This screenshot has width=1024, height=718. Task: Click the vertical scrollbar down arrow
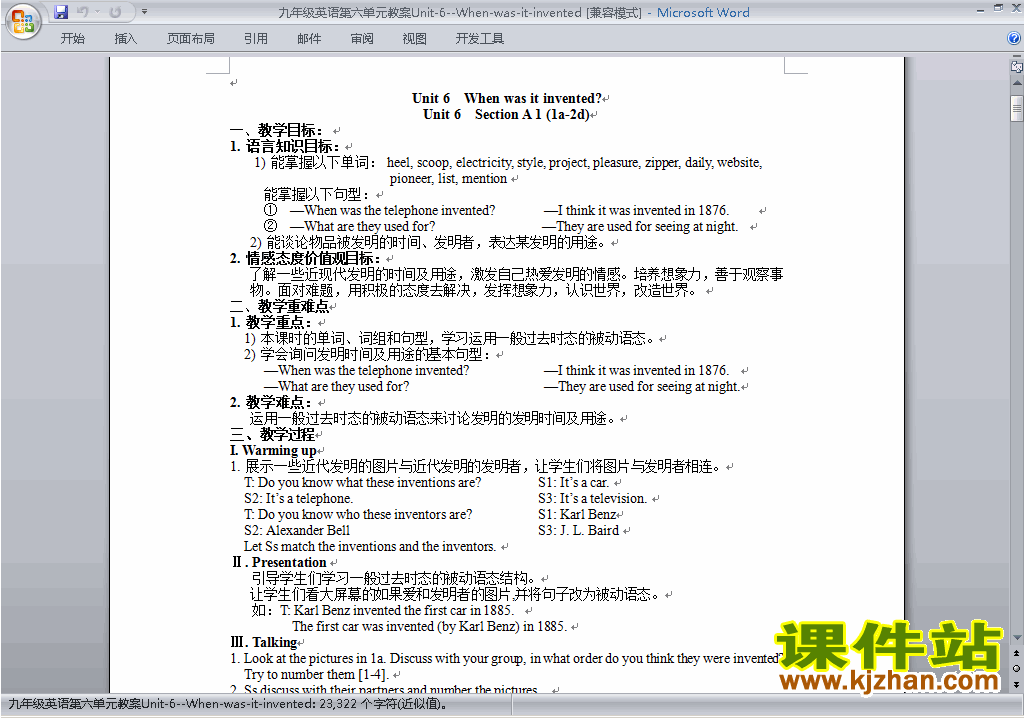(1017, 638)
